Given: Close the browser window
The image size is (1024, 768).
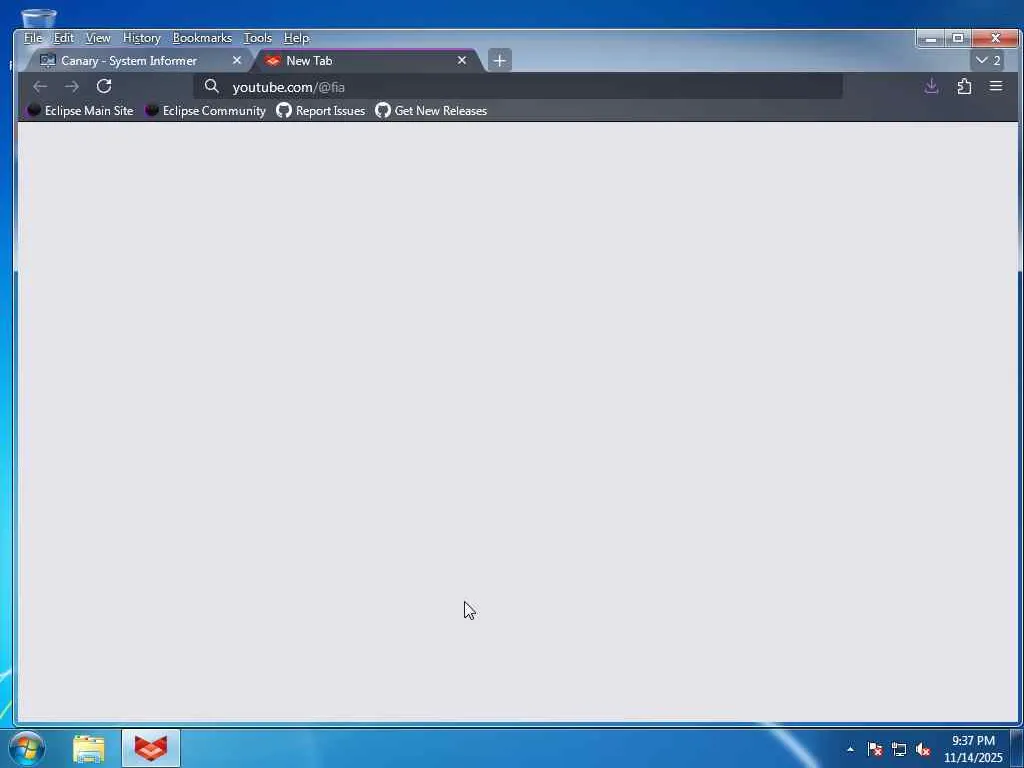Looking at the screenshot, I should tap(995, 39).
